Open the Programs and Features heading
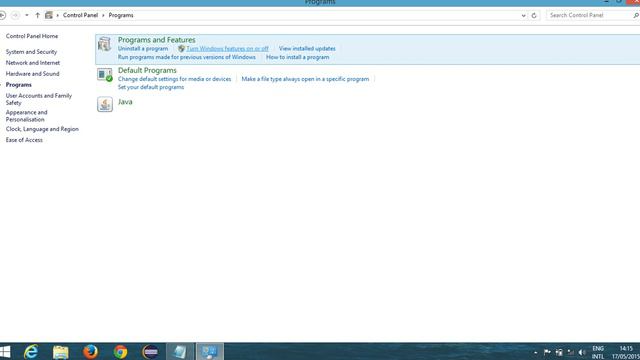This screenshot has height=360, width=640. 156,40
